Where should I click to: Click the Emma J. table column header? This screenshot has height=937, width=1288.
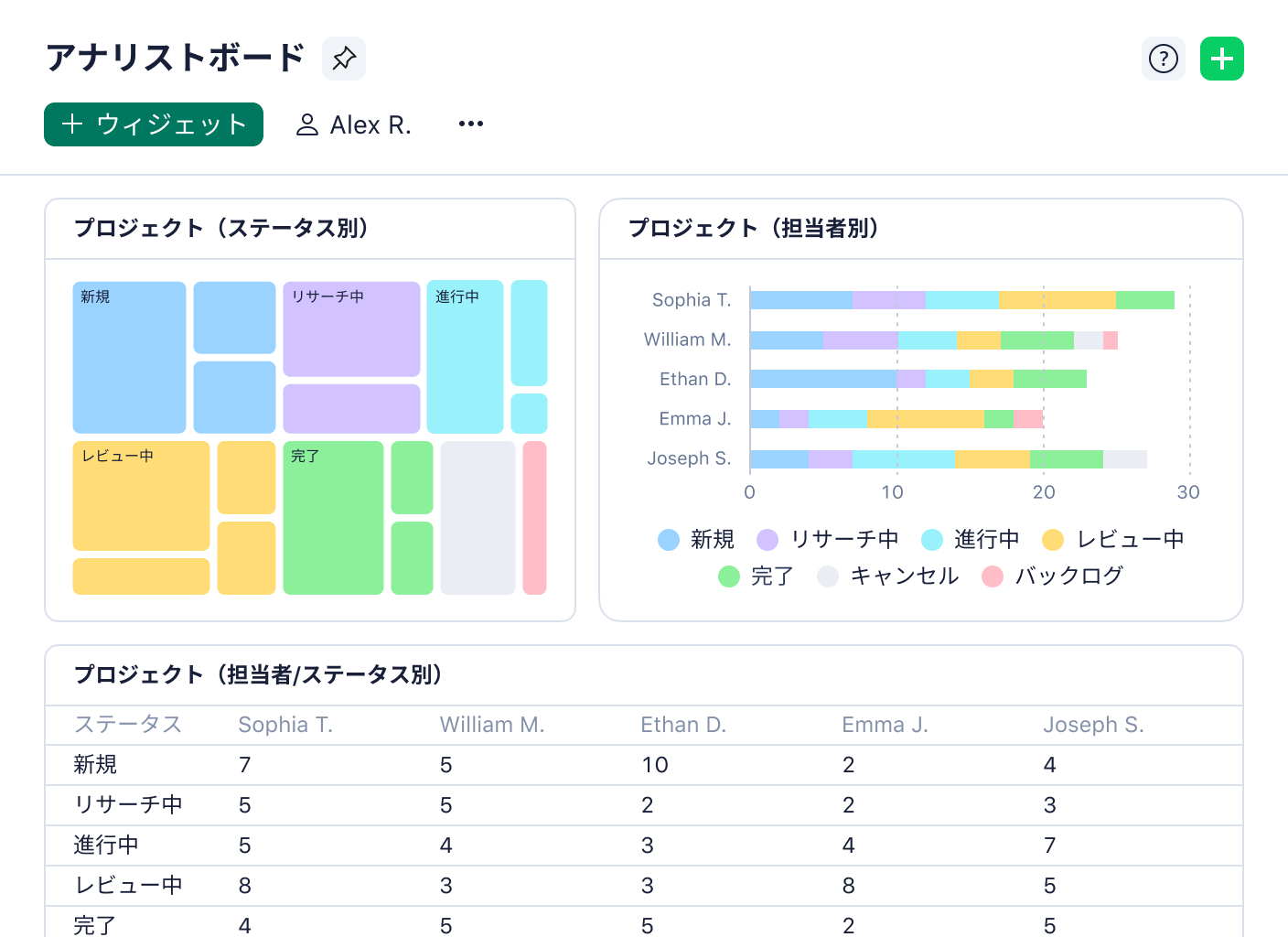coord(885,725)
